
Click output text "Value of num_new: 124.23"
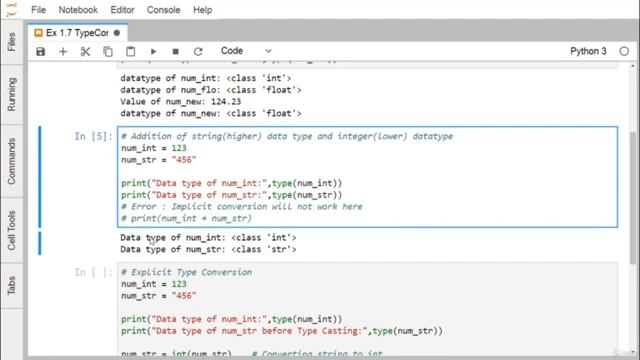[181, 102]
